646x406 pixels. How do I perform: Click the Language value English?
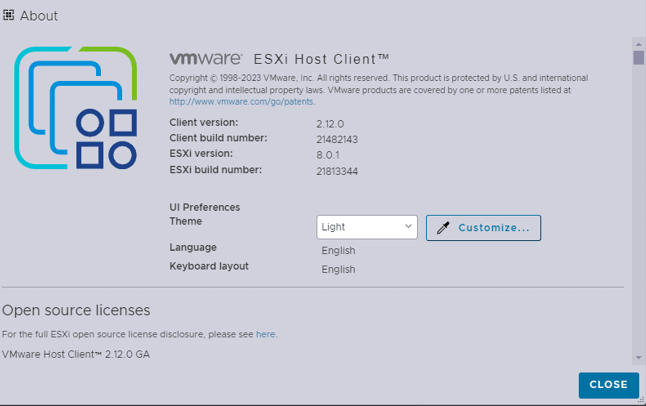click(x=338, y=251)
